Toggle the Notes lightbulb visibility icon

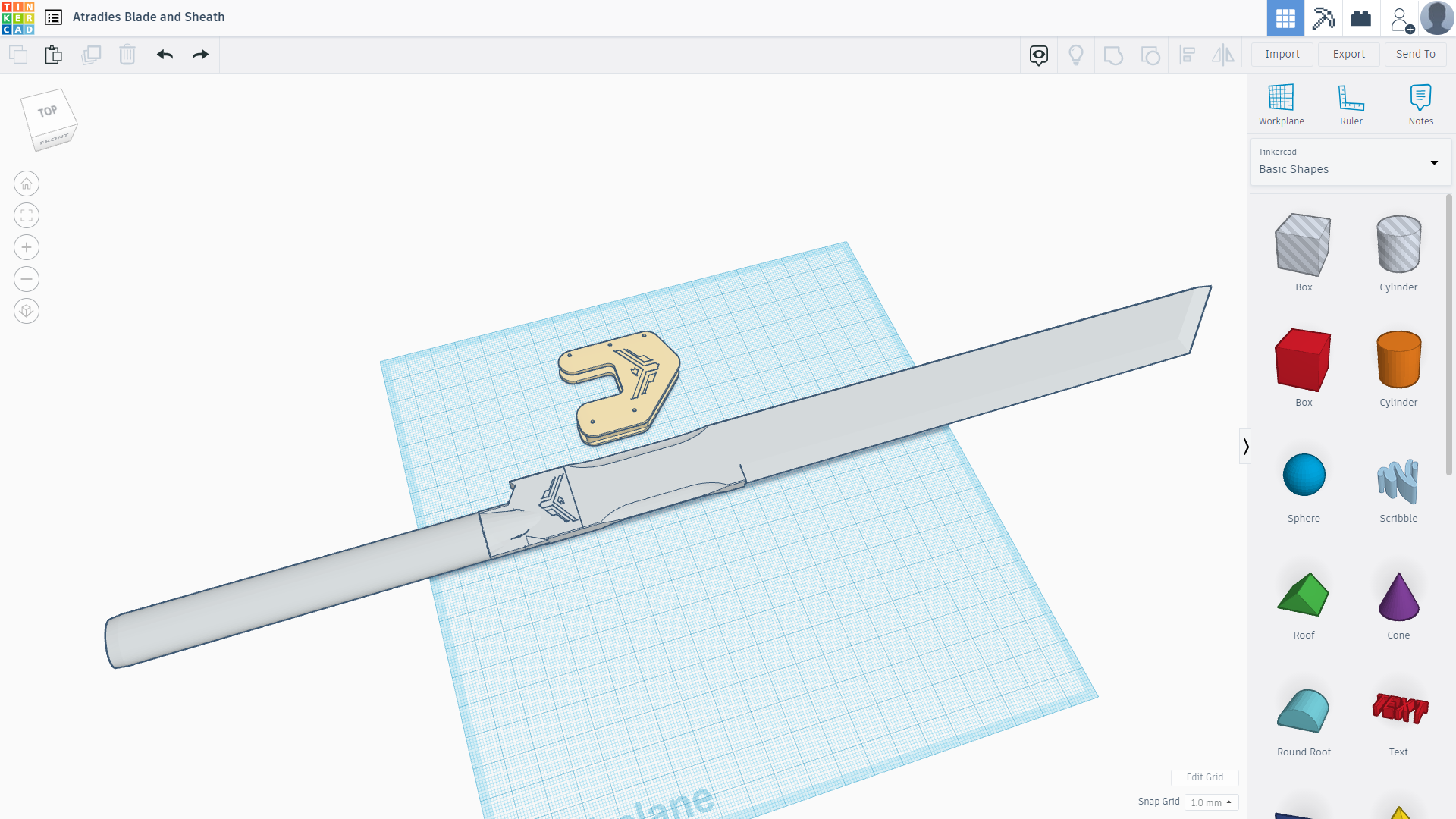(x=1076, y=55)
